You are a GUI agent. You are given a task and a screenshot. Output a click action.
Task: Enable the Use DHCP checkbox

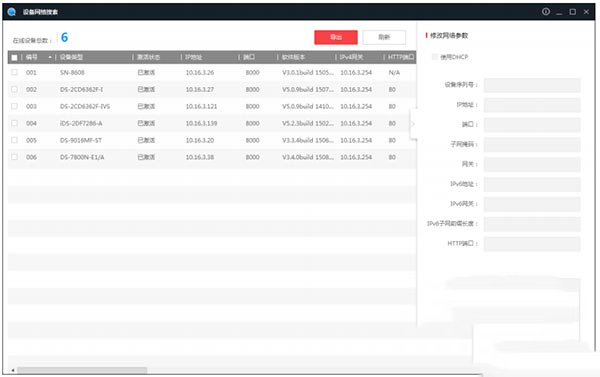point(434,57)
